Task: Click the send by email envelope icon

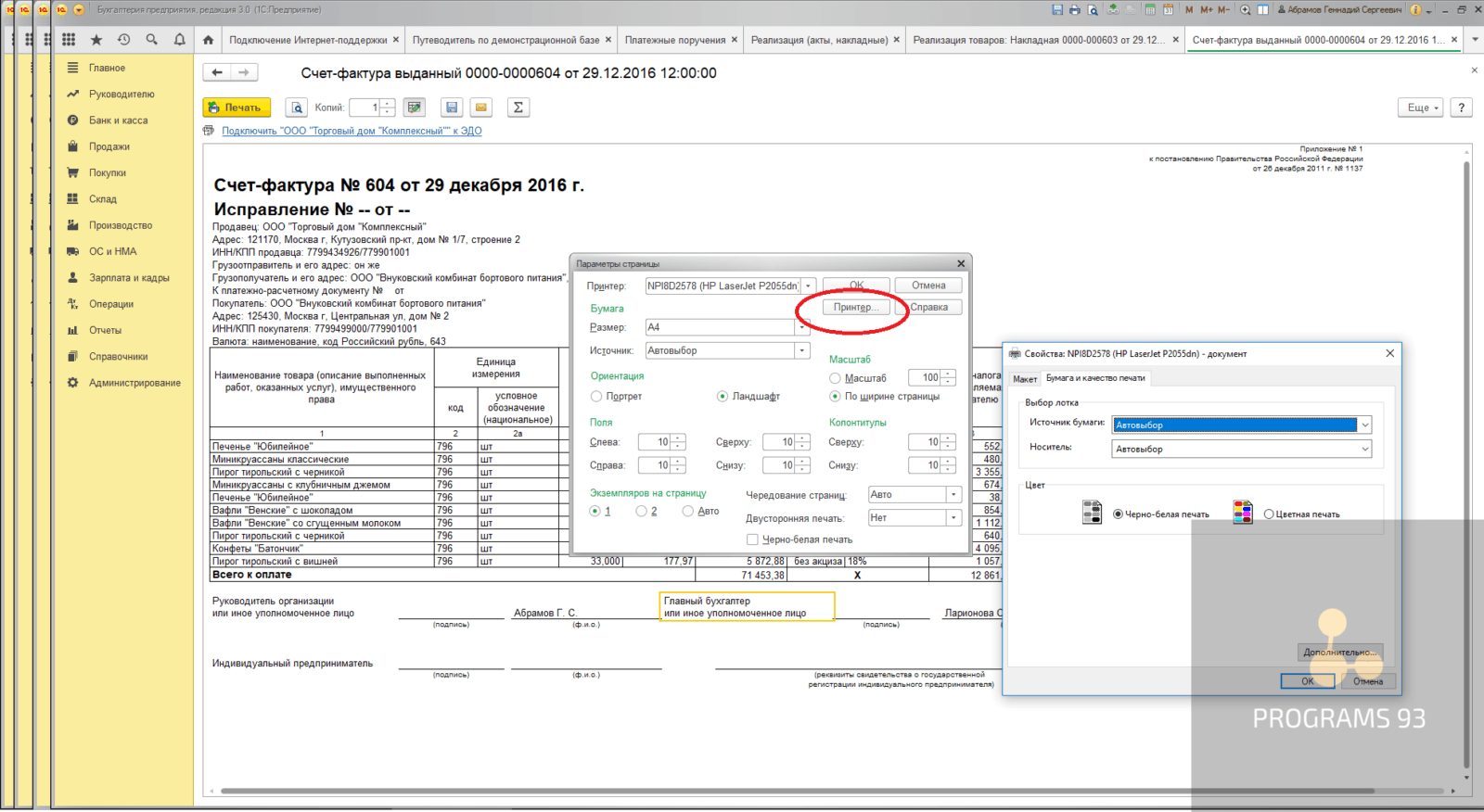Action: [481, 108]
